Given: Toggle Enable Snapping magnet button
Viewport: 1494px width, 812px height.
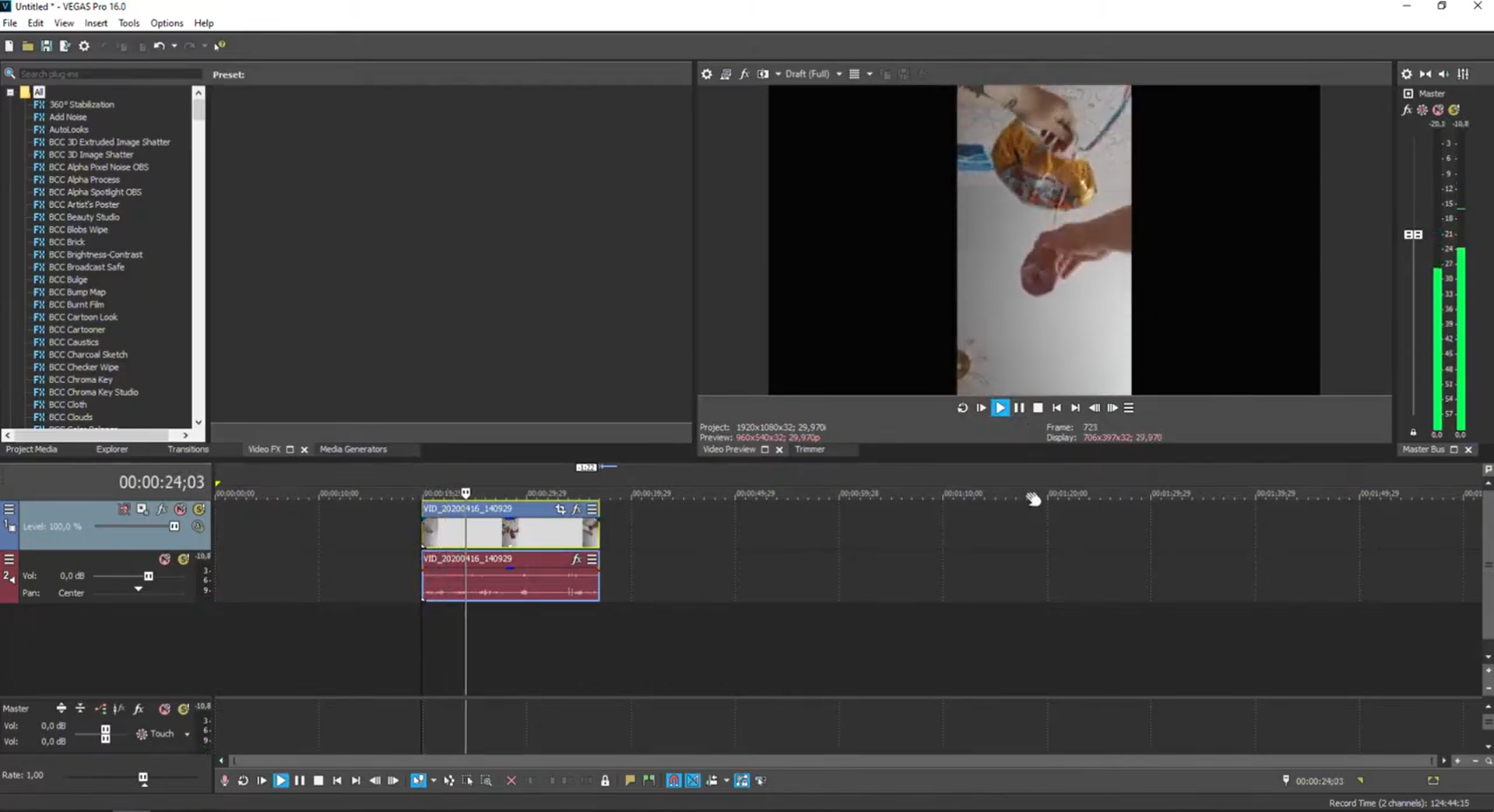Looking at the screenshot, I should (673, 781).
